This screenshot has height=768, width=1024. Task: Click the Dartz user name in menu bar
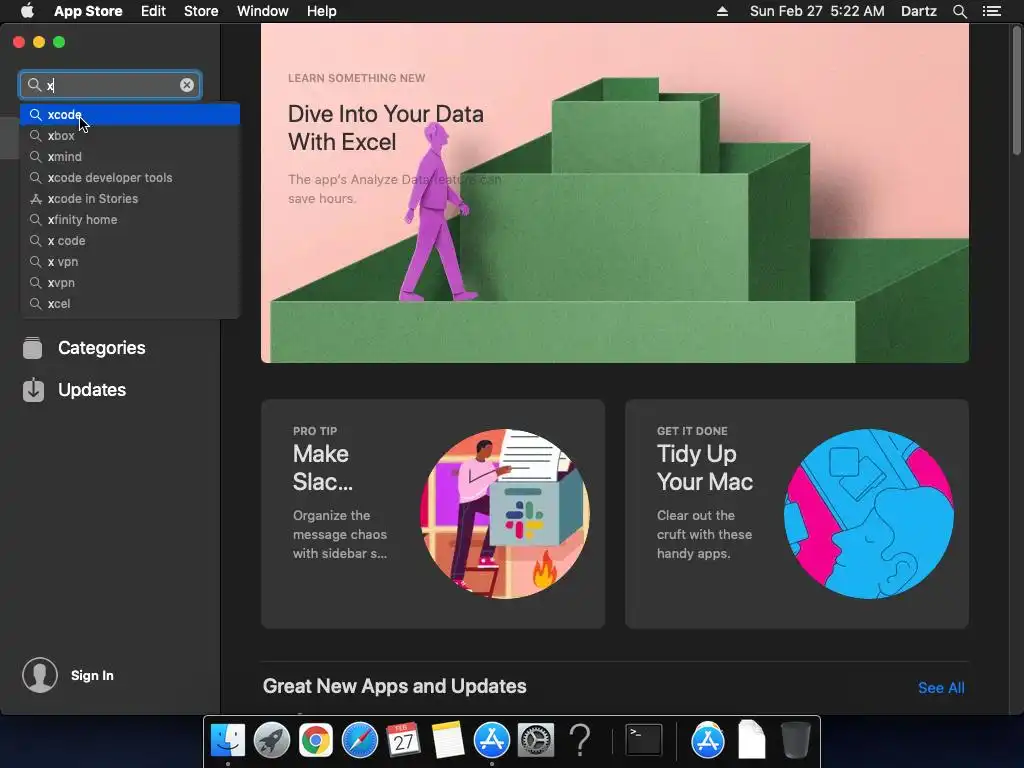coord(919,11)
